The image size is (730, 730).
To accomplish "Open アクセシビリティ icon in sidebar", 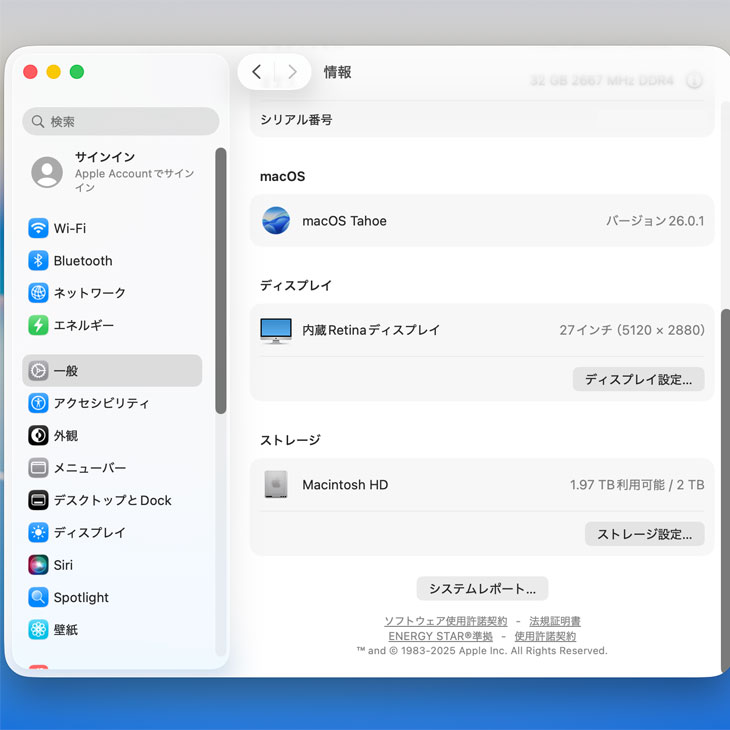I will [x=38, y=403].
